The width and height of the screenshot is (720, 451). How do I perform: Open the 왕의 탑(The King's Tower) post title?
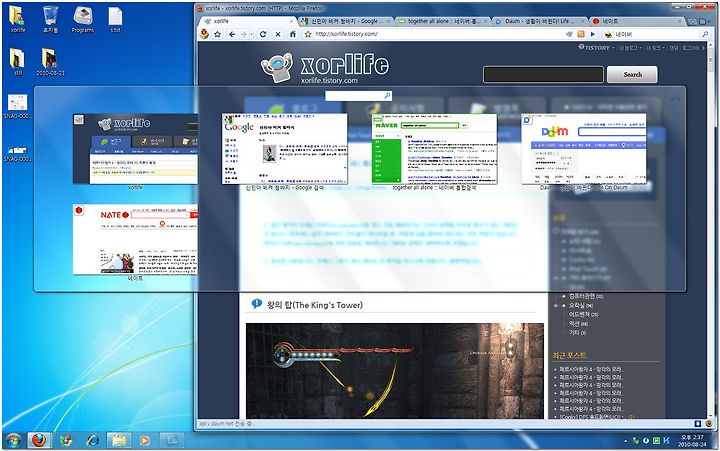pos(315,305)
